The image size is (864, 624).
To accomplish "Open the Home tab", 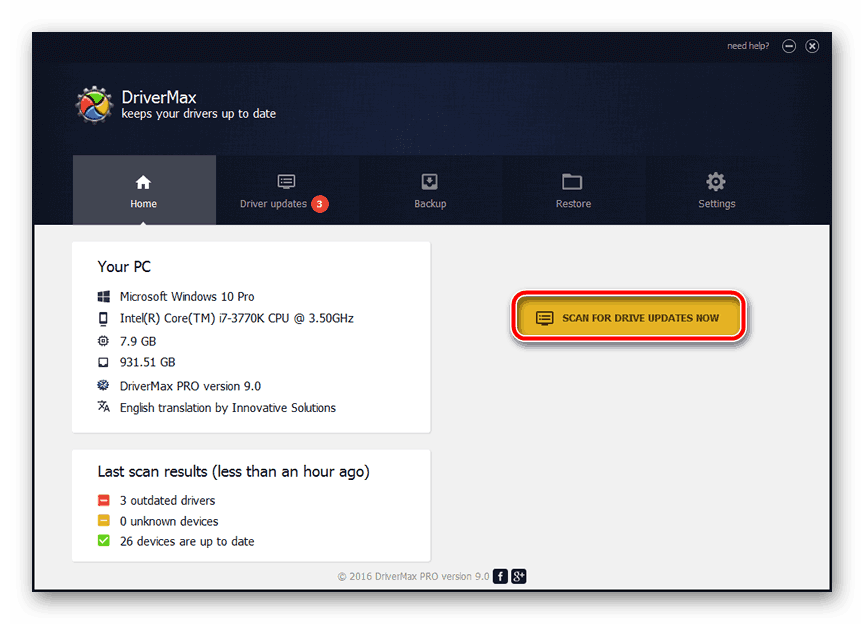I will coord(144,190).
